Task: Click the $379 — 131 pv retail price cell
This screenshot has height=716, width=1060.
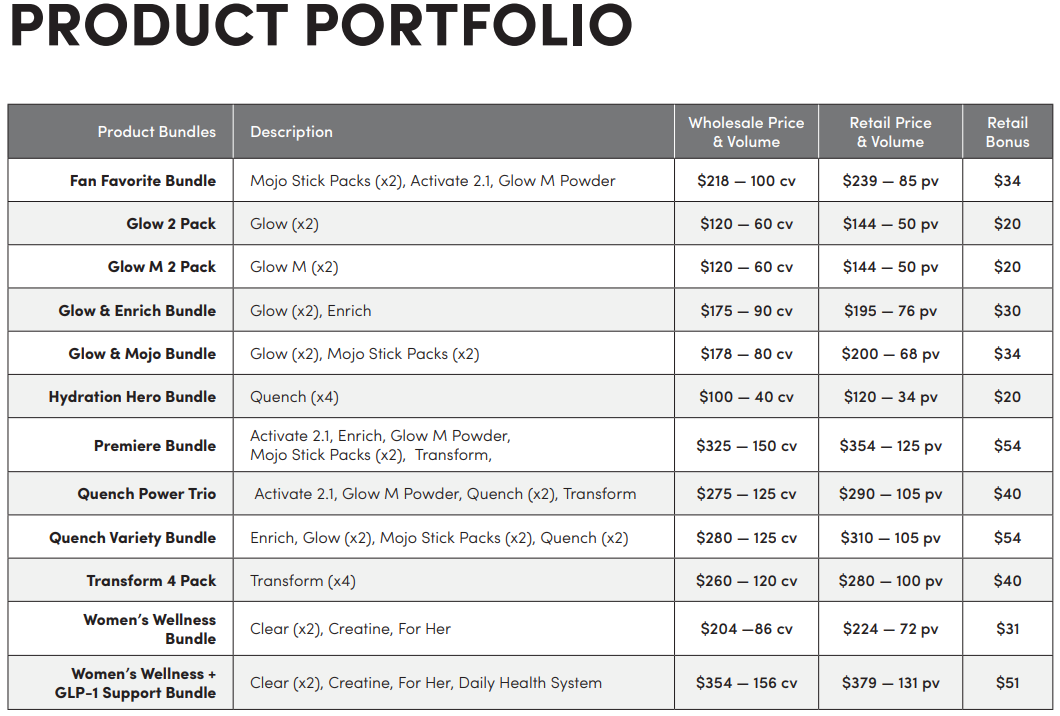Action: click(x=890, y=683)
